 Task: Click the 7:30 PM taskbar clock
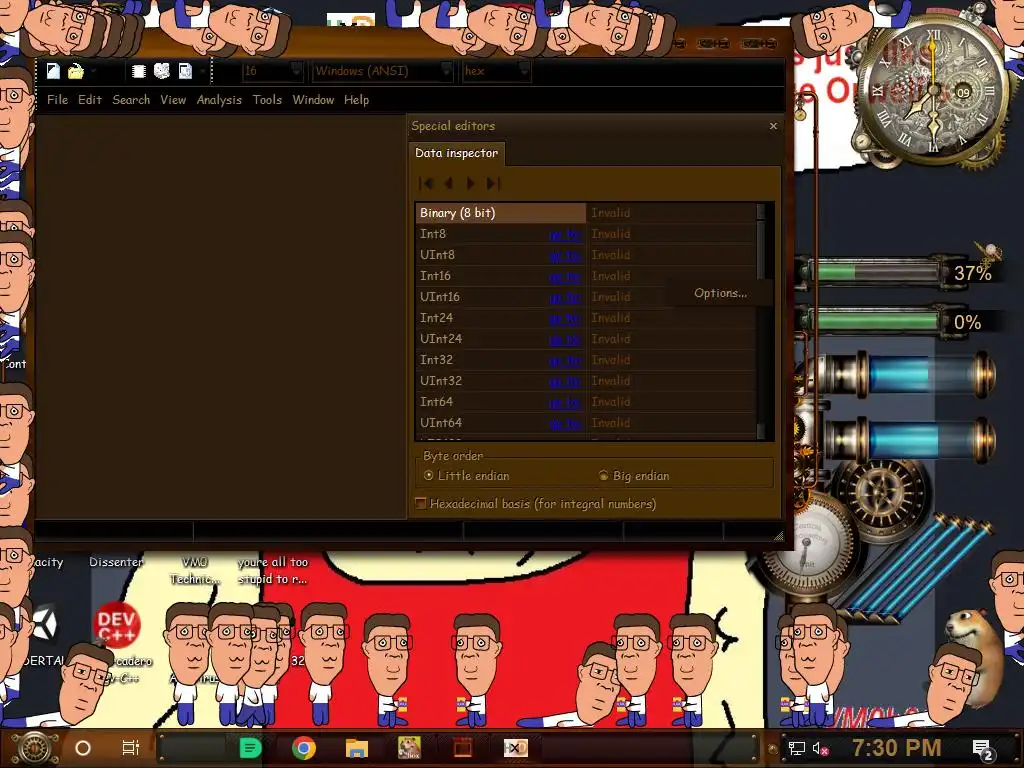coord(897,748)
